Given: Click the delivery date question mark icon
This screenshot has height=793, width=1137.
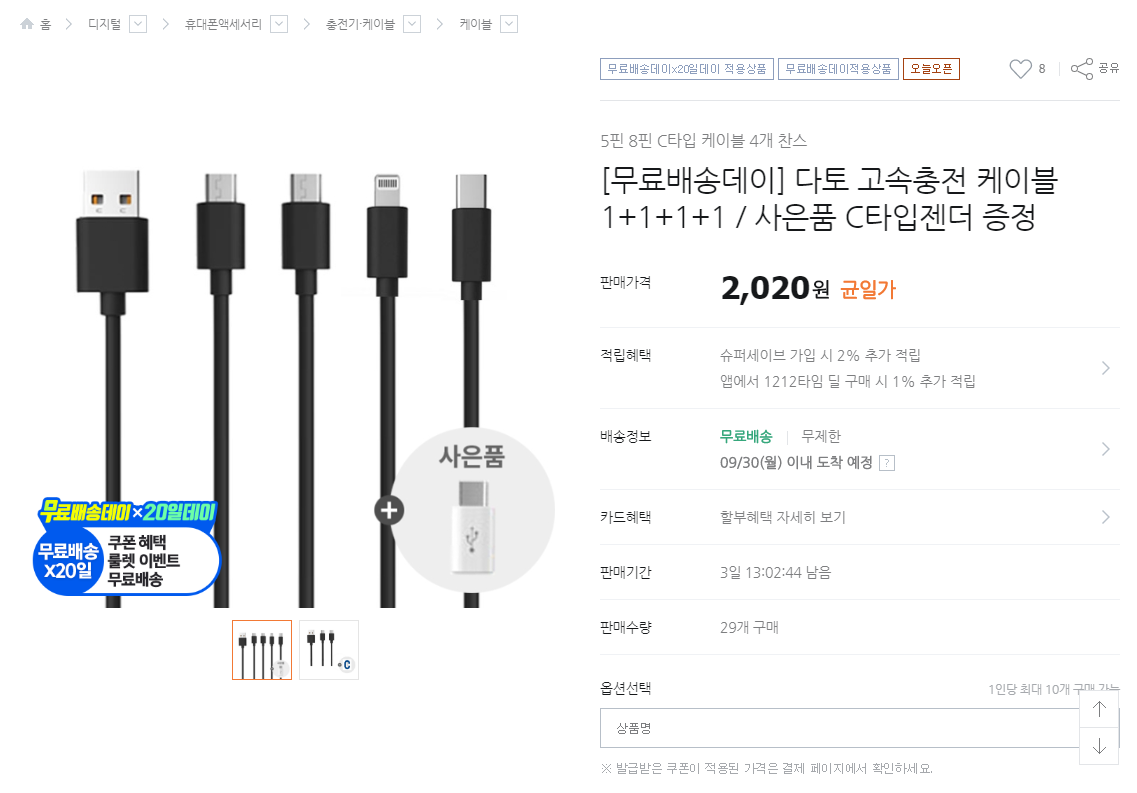Looking at the screenshot, I should coord(886,463).
